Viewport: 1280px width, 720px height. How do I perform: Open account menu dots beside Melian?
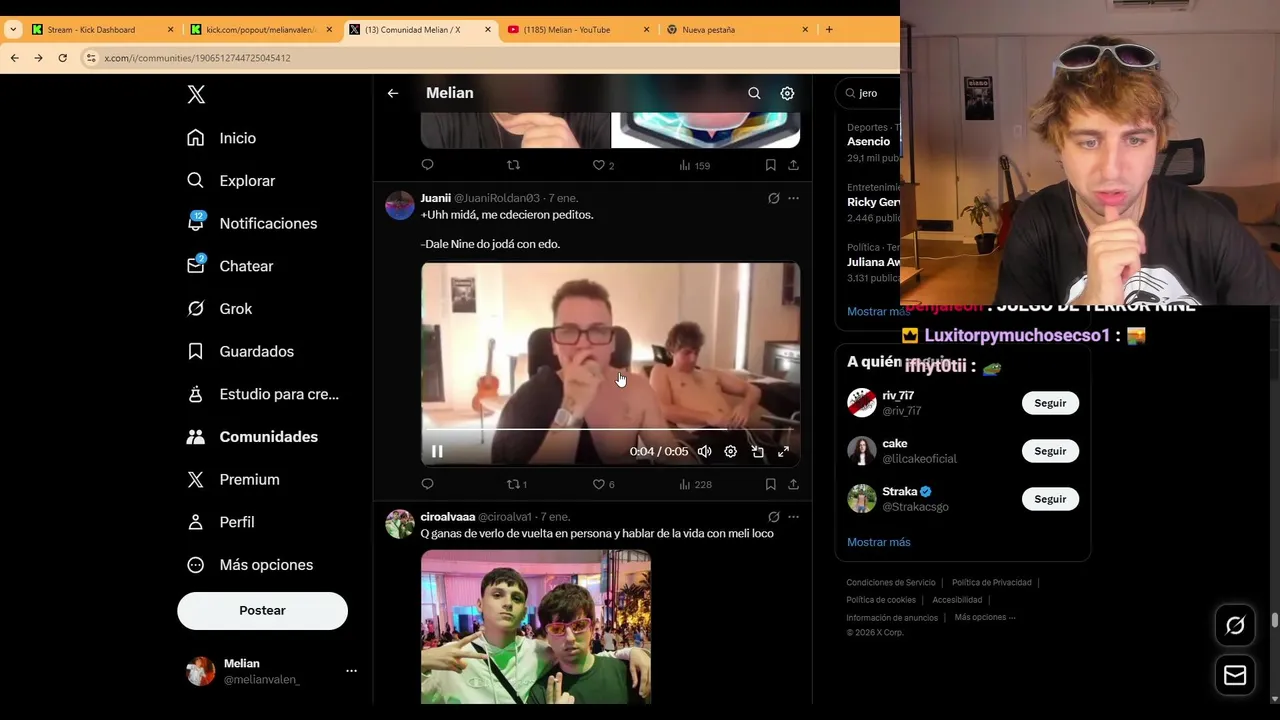click(x=351, y=671)
